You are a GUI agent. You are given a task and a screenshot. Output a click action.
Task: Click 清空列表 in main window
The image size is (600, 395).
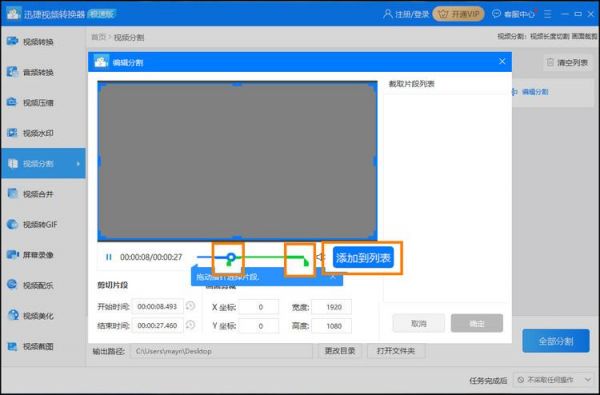[x=568, y=62]
